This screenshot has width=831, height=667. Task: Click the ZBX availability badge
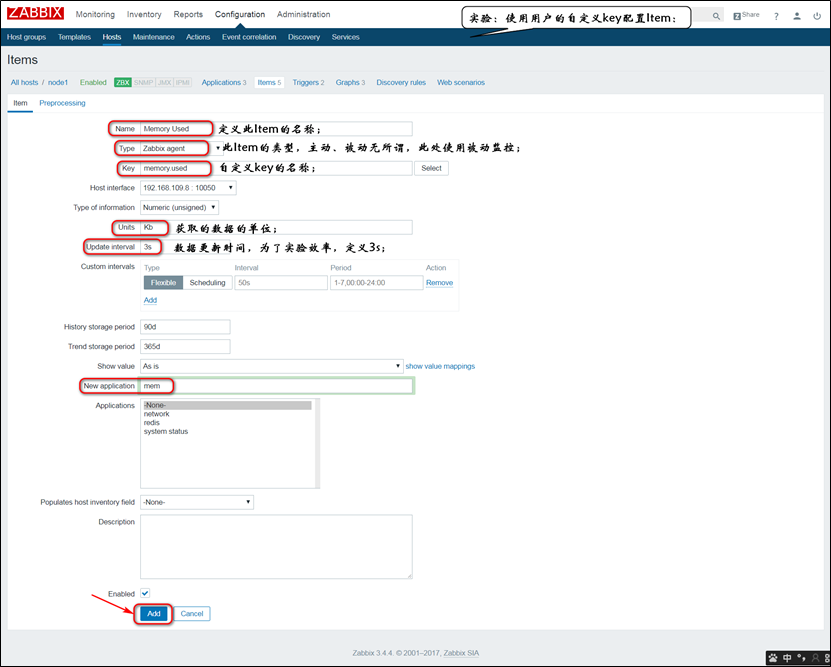tap(122, 83)
